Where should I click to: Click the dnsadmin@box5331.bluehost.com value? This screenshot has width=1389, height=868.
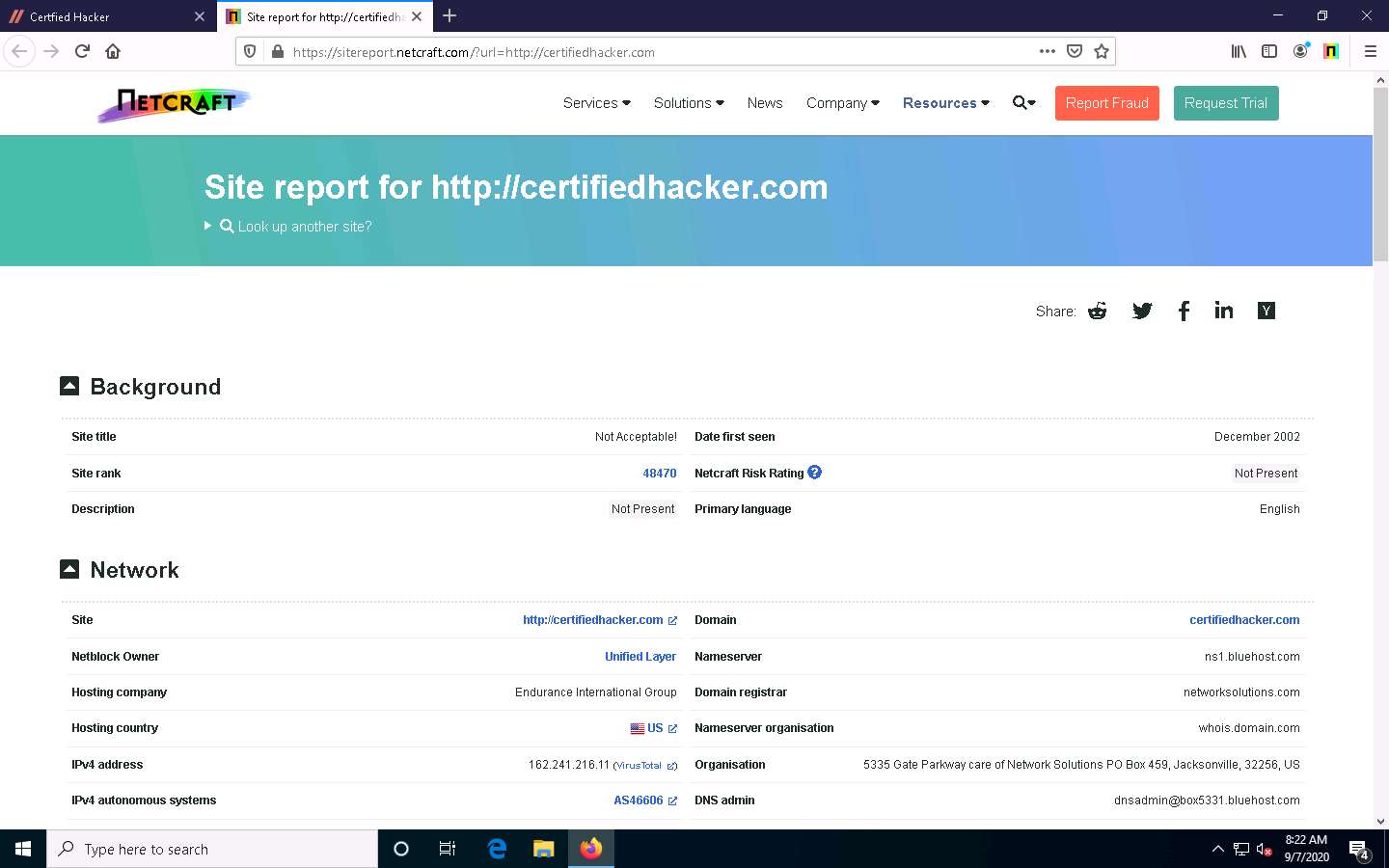pos(1207,800)
